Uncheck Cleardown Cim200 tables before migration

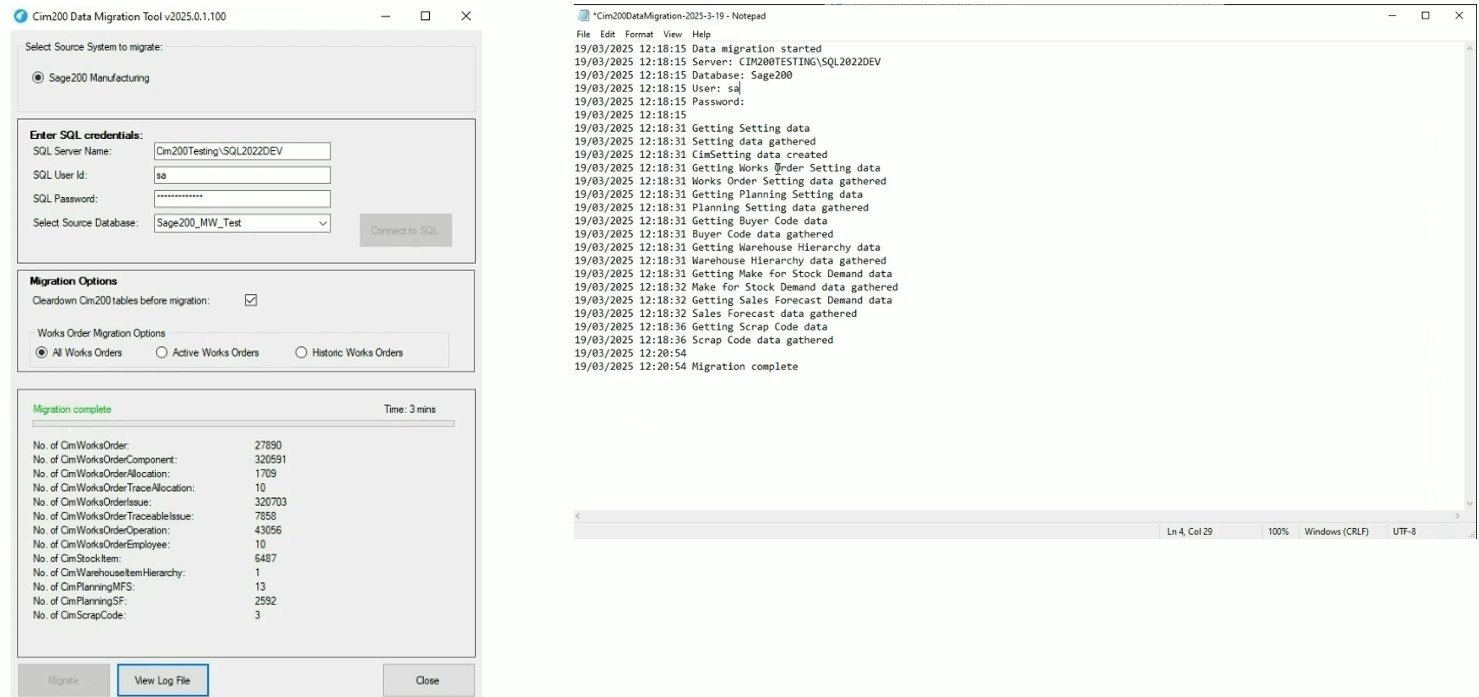tap(251, 300)
